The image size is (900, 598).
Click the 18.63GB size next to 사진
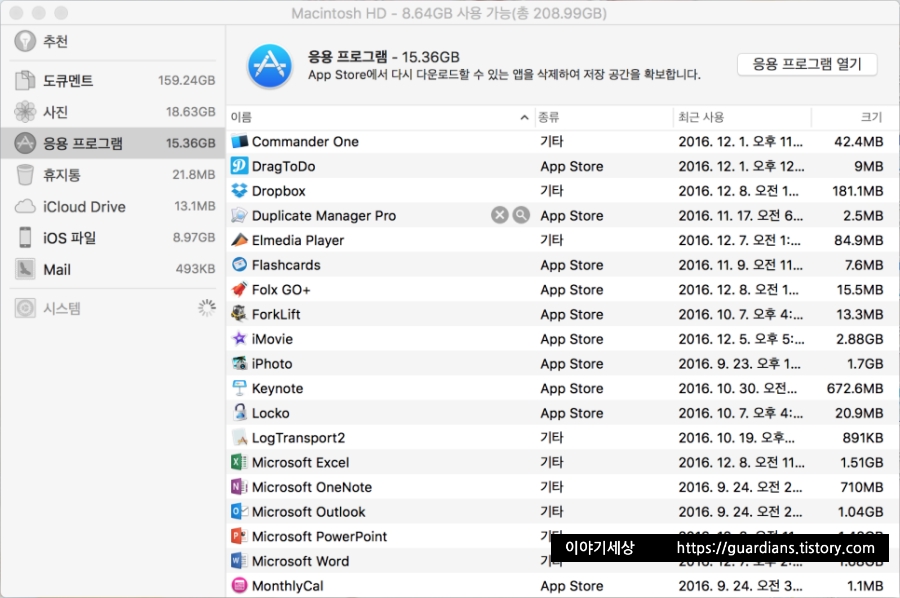[x=191, y=111]
